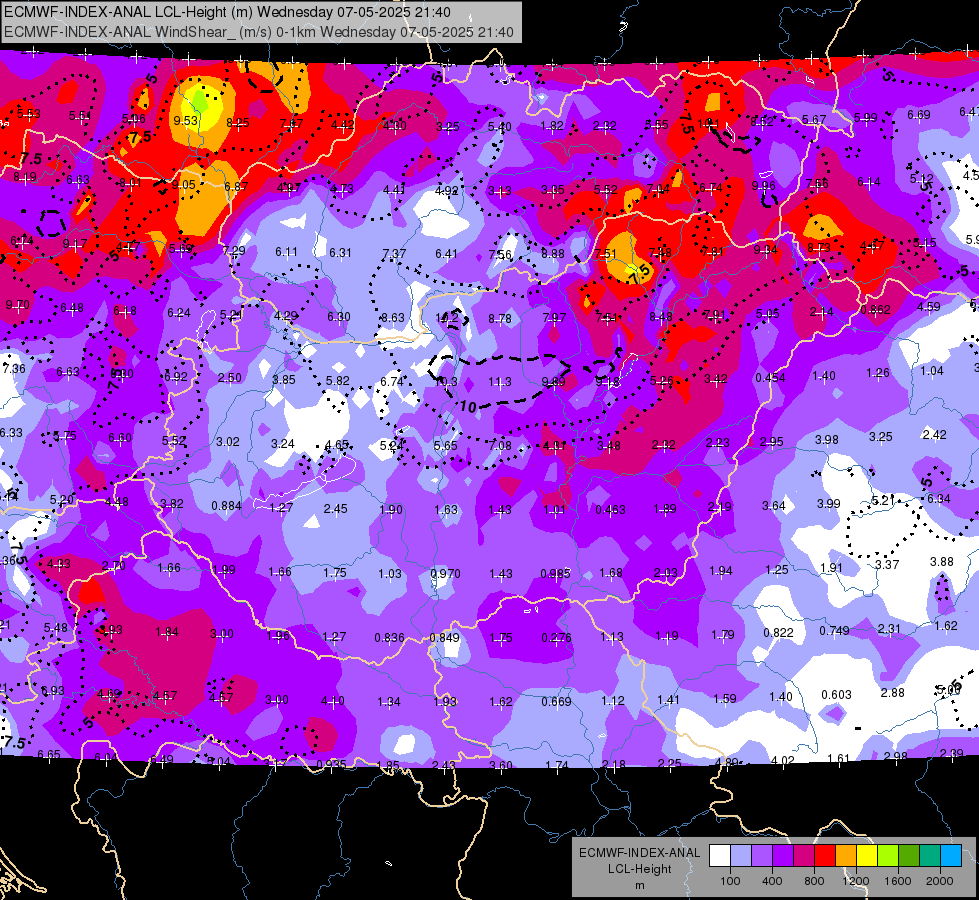
Task: Select the light blue legend swatch at far right
Action: (951, 855)
